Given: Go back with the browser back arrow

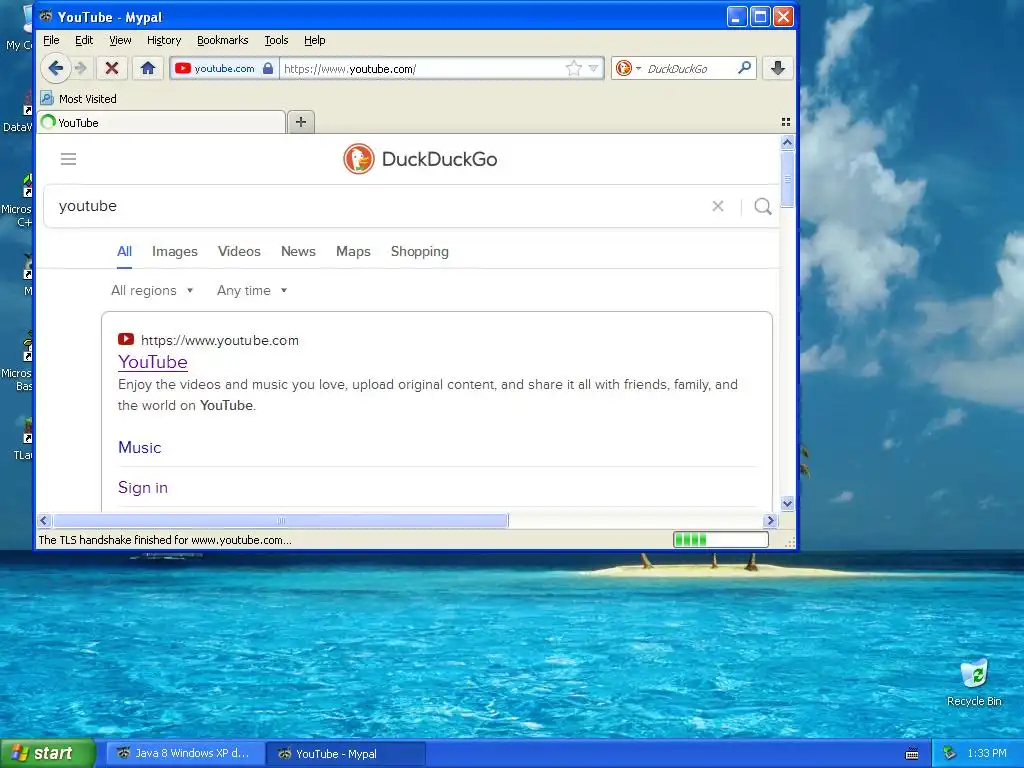Looking at the screenshot, I should [x=56, y=68].
